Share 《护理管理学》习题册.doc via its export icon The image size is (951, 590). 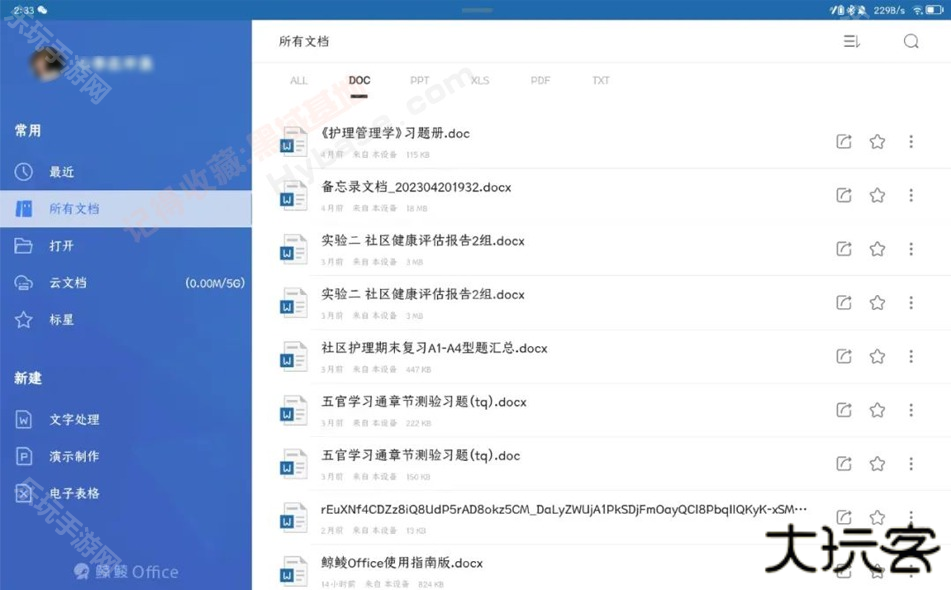click(x=843, y=141)
